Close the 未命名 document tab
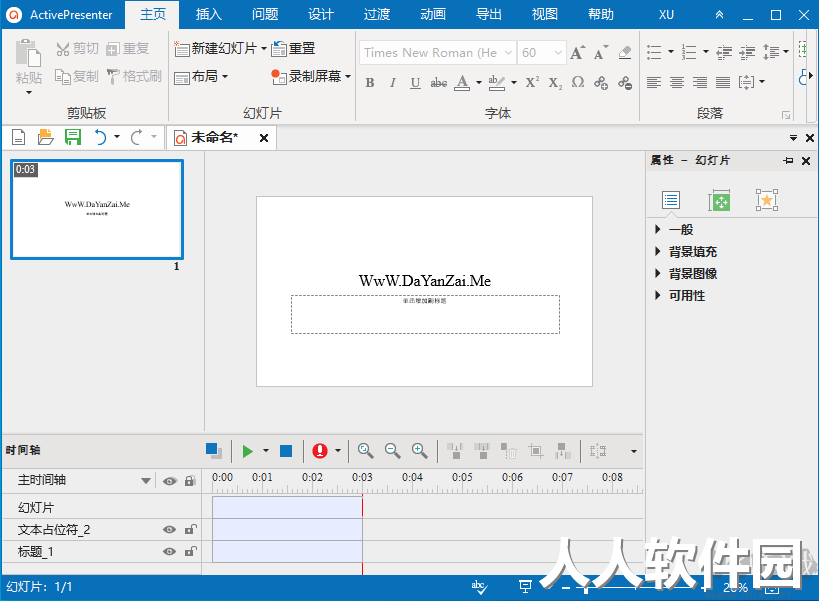819x601 pixels. pos(264,138)
